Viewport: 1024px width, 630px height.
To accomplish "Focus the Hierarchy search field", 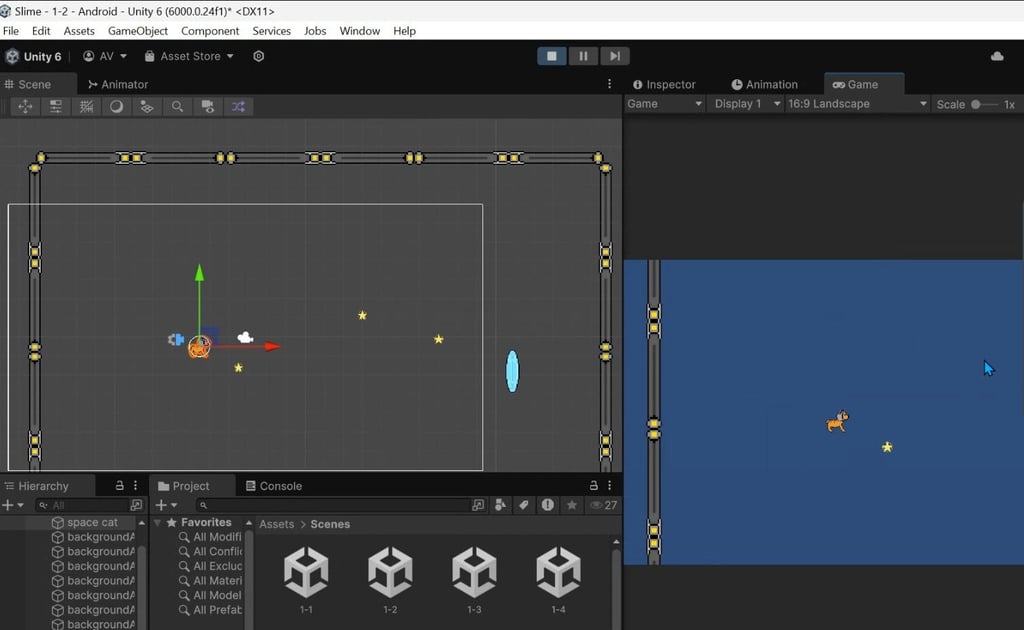I will [83, 505].
